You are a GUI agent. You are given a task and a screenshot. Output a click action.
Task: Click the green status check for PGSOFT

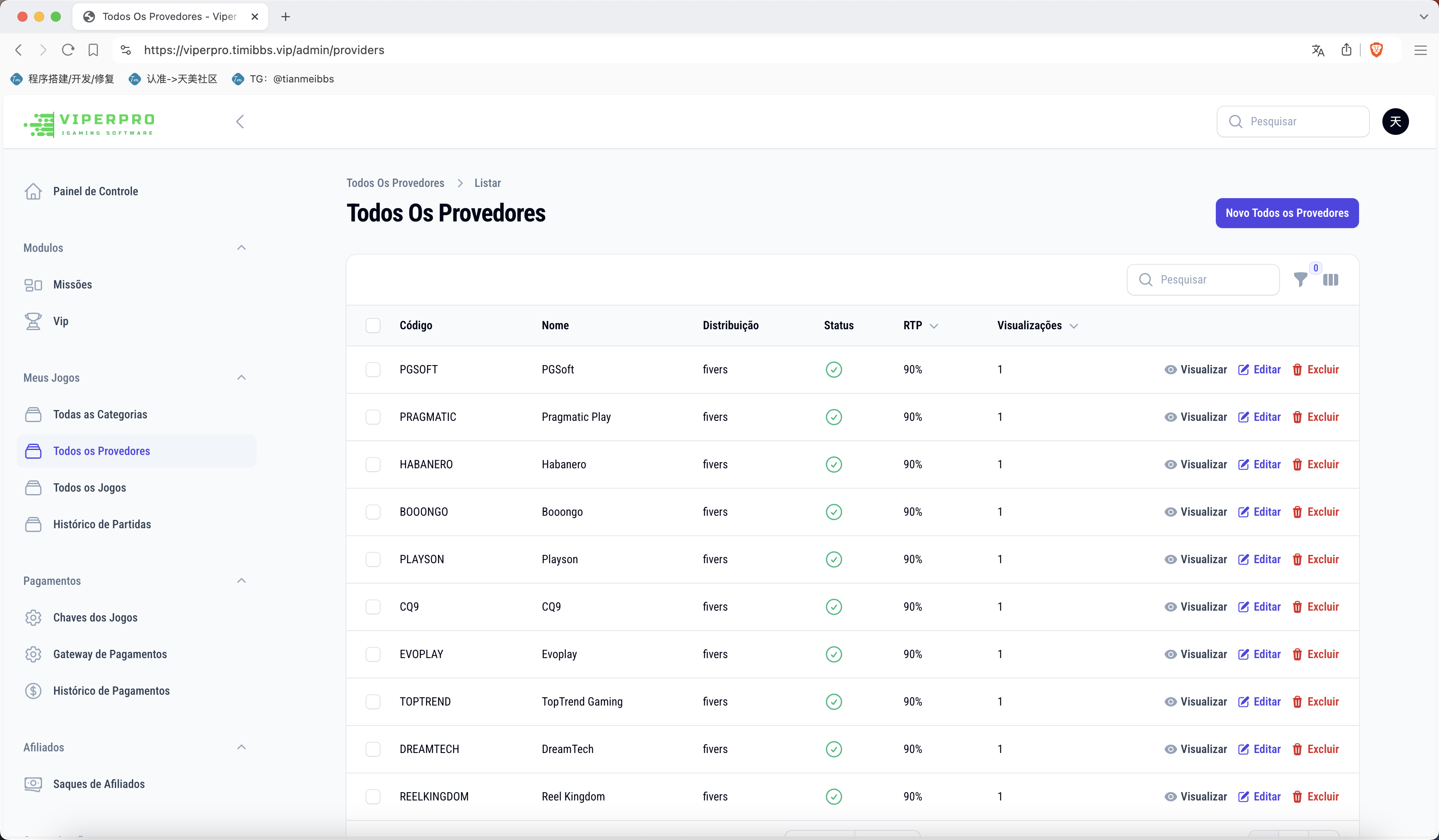pos(834,370)
